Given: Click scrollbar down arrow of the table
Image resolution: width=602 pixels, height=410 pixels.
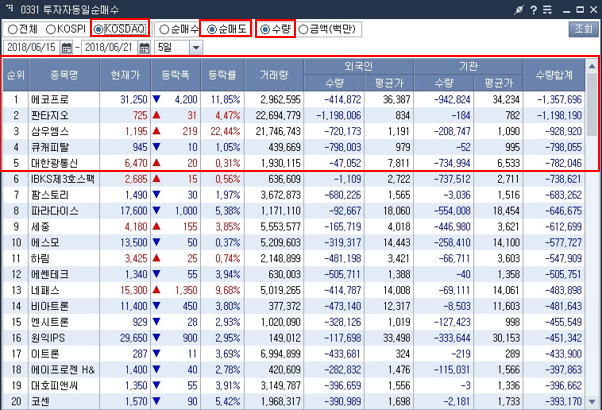Looking at the screenshot, I should click(x=592, y=402).
